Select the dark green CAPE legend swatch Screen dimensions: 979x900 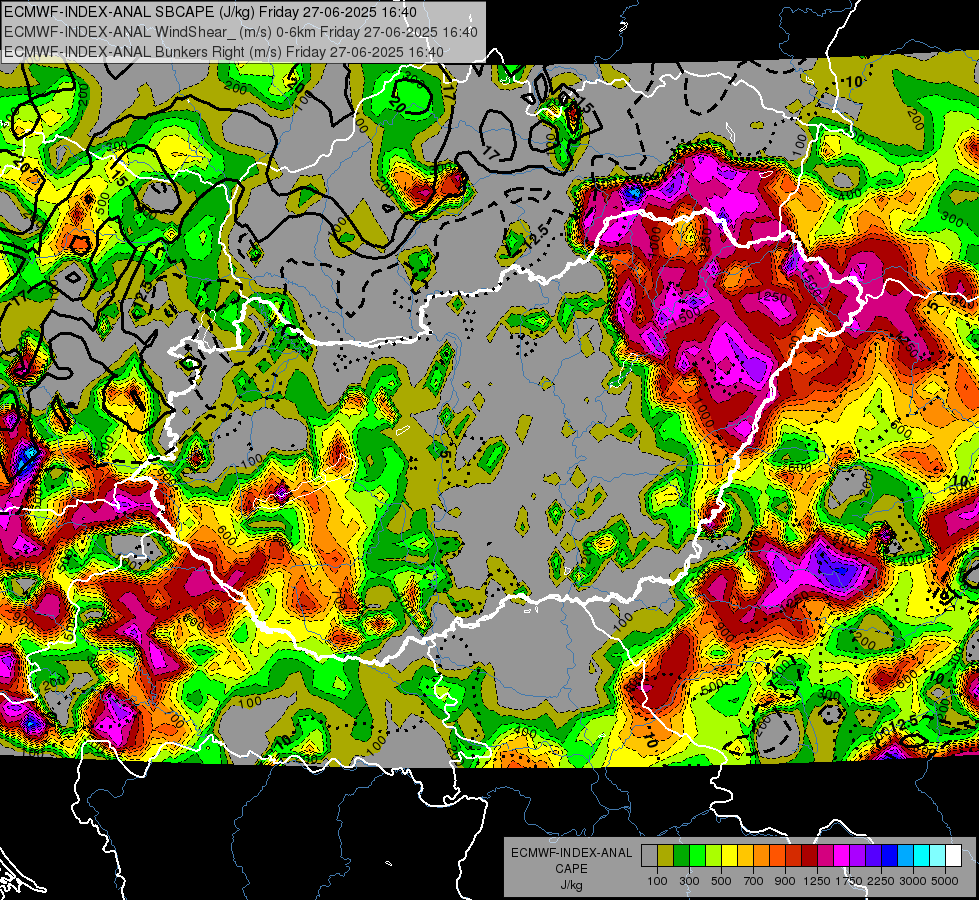point(681,856)
